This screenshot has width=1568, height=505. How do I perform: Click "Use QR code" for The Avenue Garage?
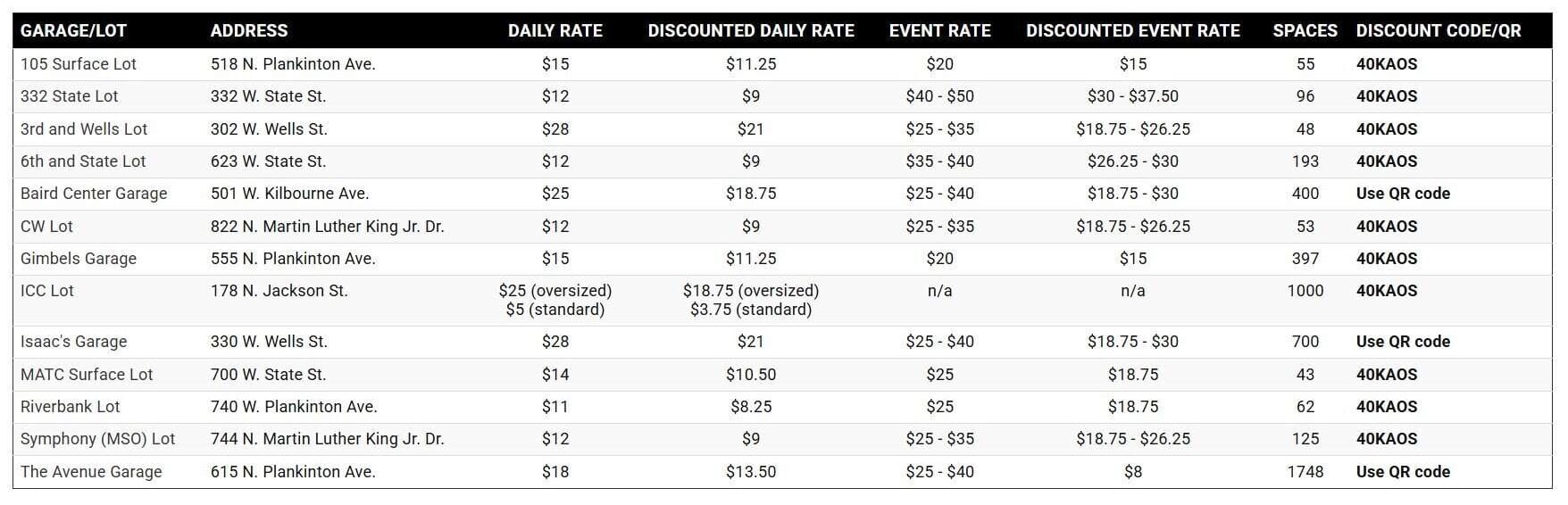pyautogui.click(x=1402, y=472)
